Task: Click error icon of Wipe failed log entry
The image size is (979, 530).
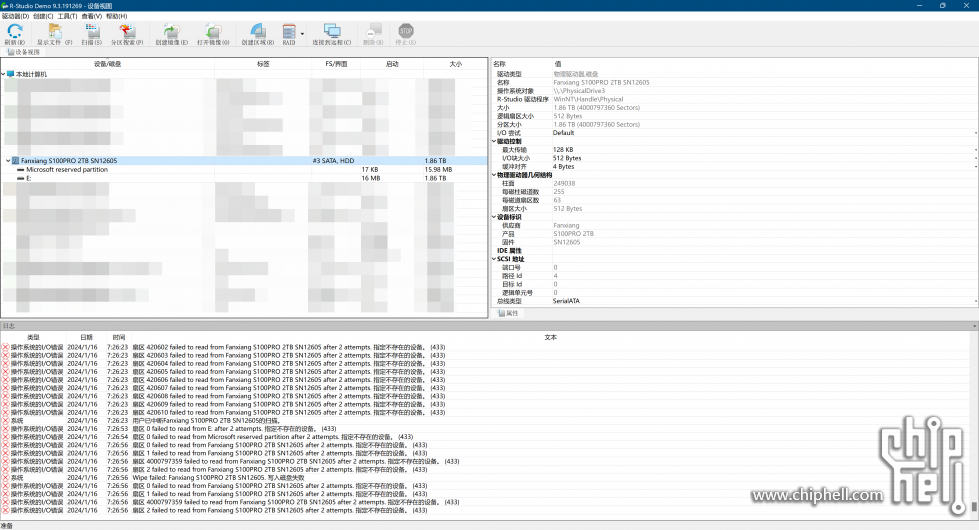Action: click(5, 478)
